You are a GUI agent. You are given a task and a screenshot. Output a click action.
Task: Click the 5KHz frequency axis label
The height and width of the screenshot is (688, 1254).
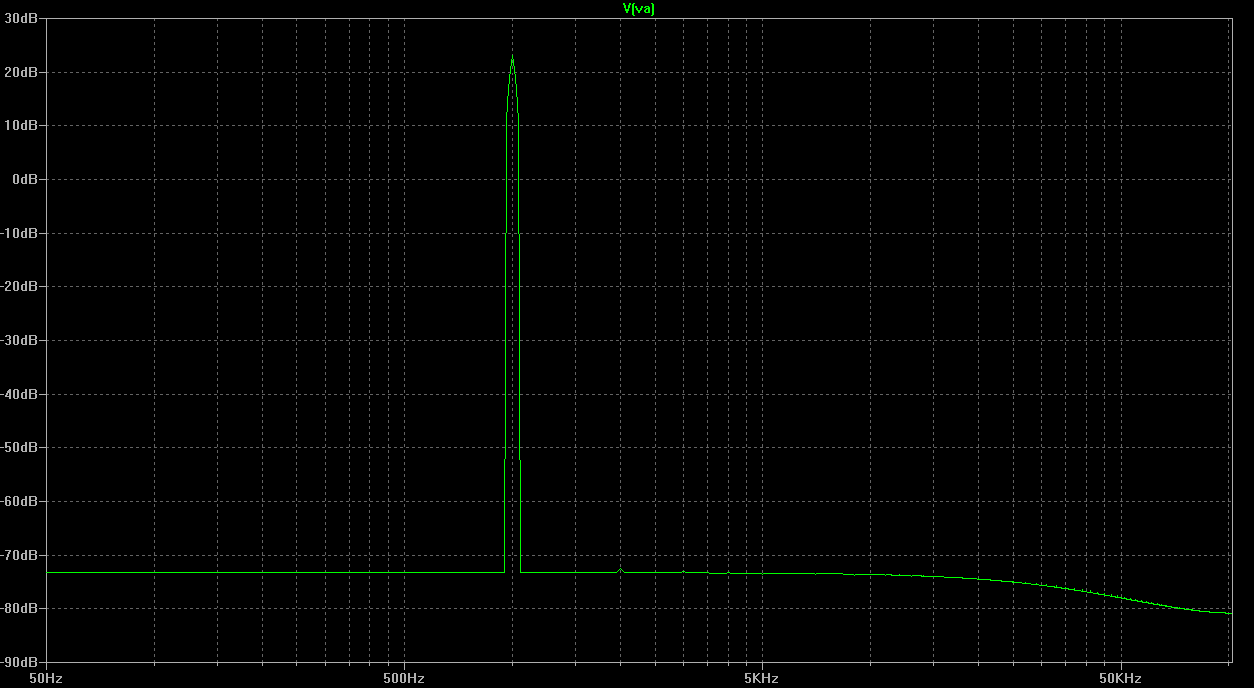[x=762, y=678]
